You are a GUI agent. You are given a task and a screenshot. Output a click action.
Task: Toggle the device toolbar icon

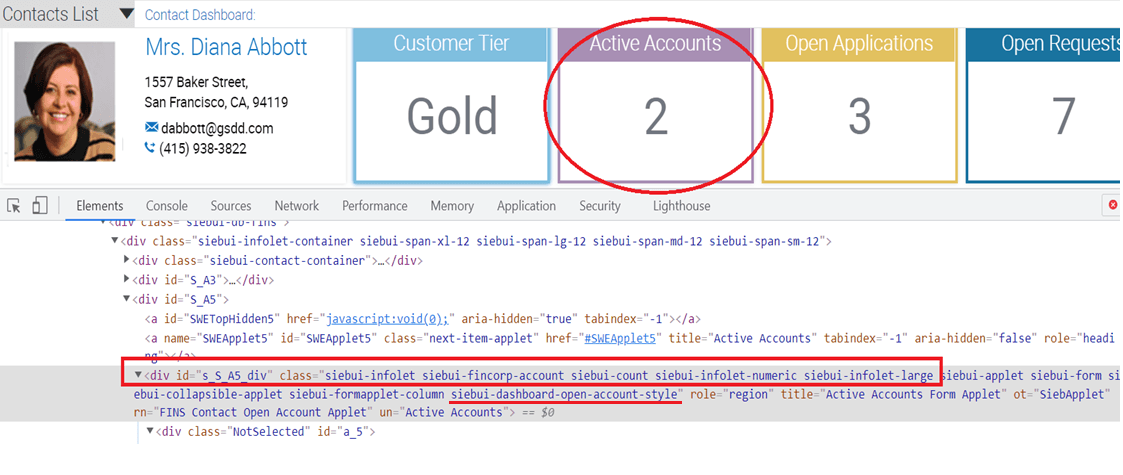pos(39,206)
